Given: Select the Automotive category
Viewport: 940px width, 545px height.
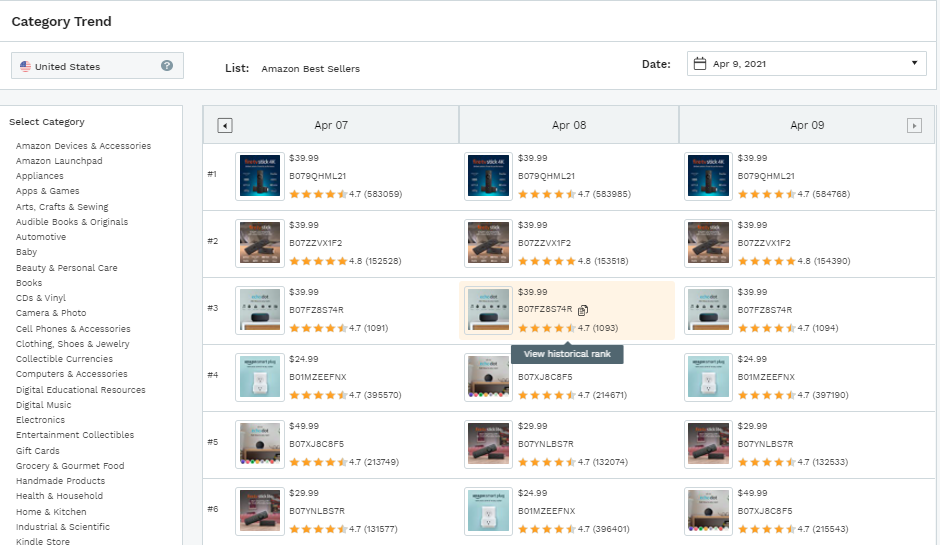Looking at the screenshot, I should (41, 237).
